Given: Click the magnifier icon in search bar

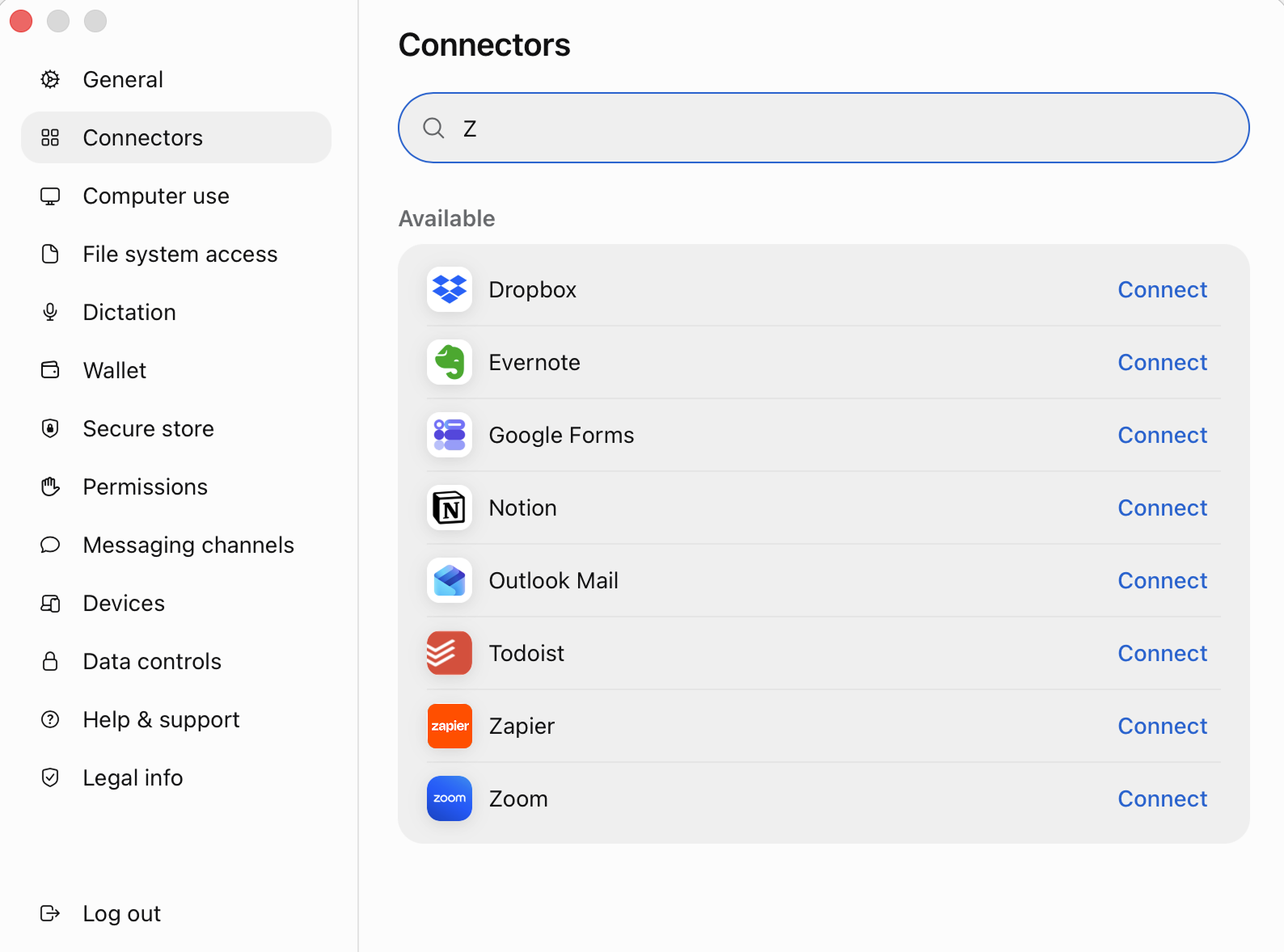Looking at the screenshot, I should 434,128.
